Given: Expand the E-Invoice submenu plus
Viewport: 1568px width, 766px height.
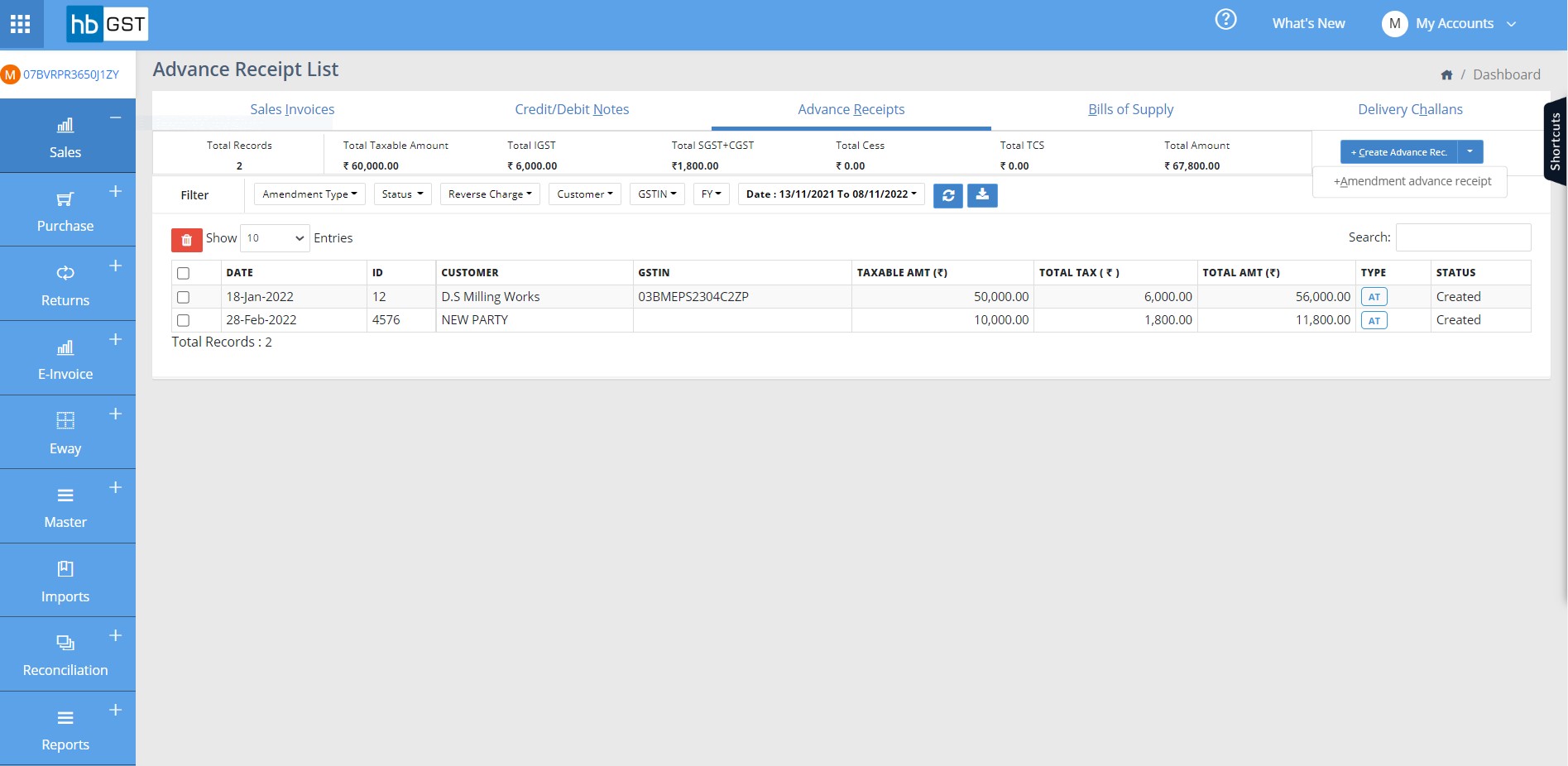Looking at the screenshot, I should click(x=116, y=339).
